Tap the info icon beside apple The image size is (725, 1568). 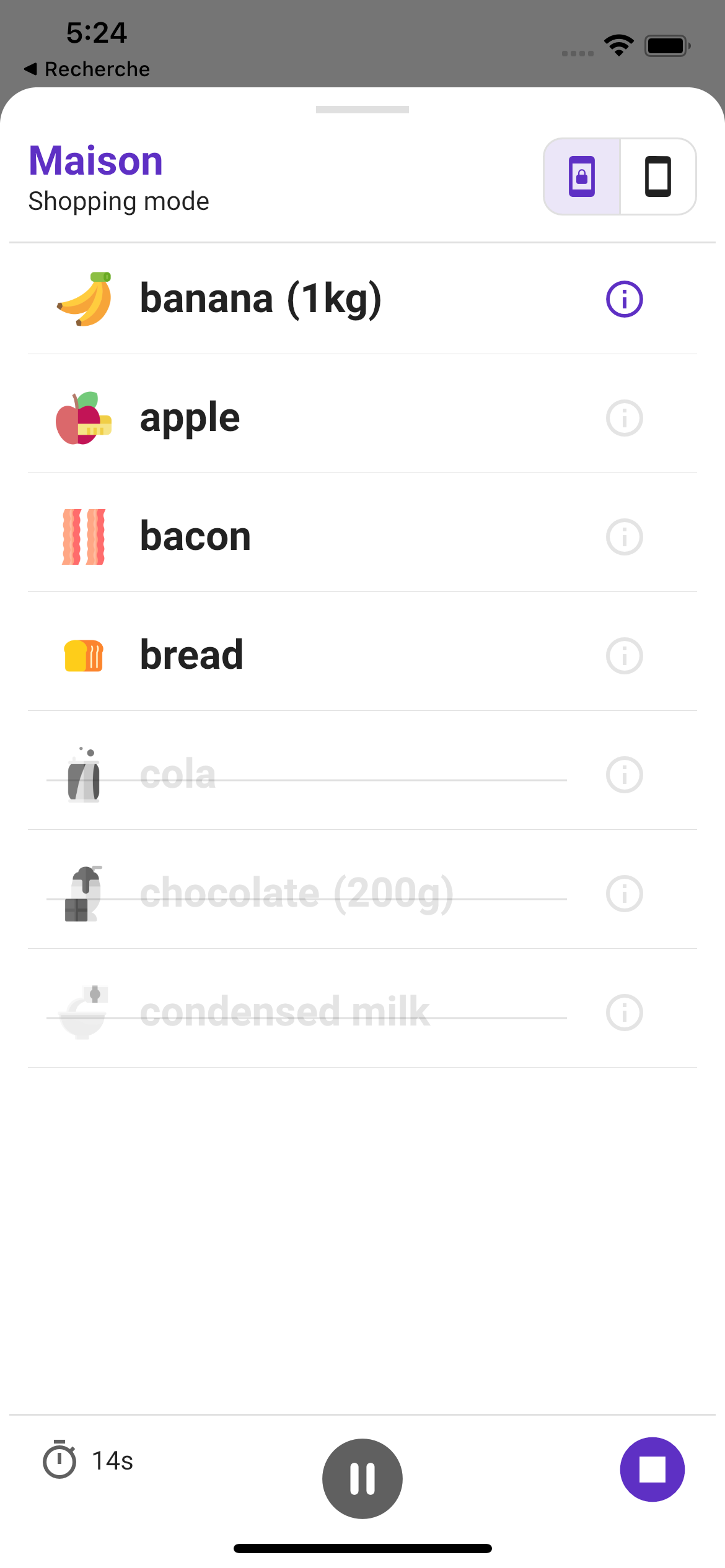[624, 418]
